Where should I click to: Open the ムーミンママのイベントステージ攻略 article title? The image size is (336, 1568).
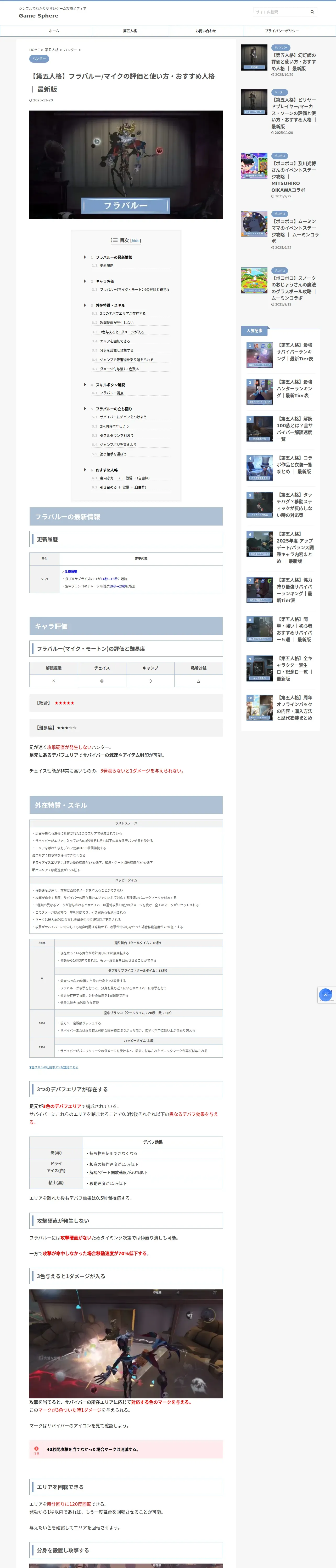295,231
